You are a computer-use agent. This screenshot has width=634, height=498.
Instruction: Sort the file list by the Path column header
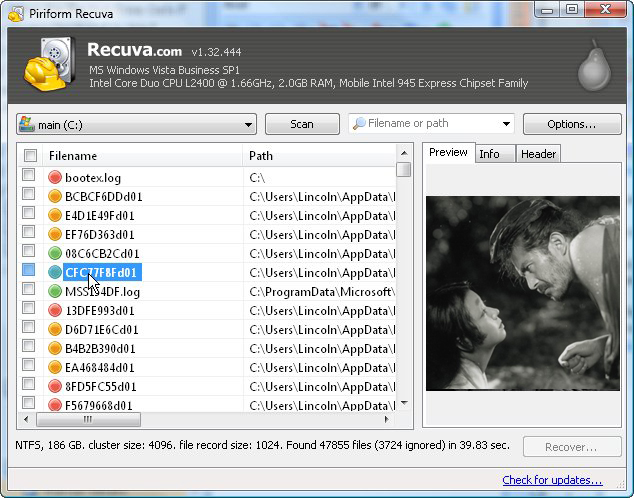coord(318,156)
